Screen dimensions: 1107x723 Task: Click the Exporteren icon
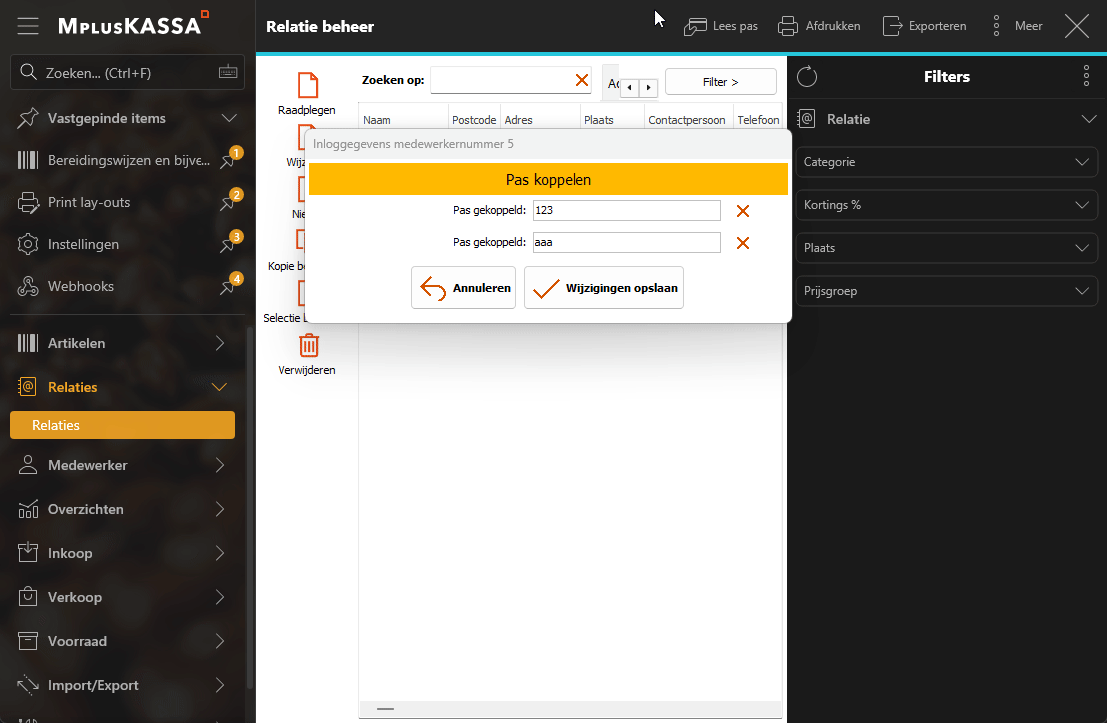pos(892,26)
